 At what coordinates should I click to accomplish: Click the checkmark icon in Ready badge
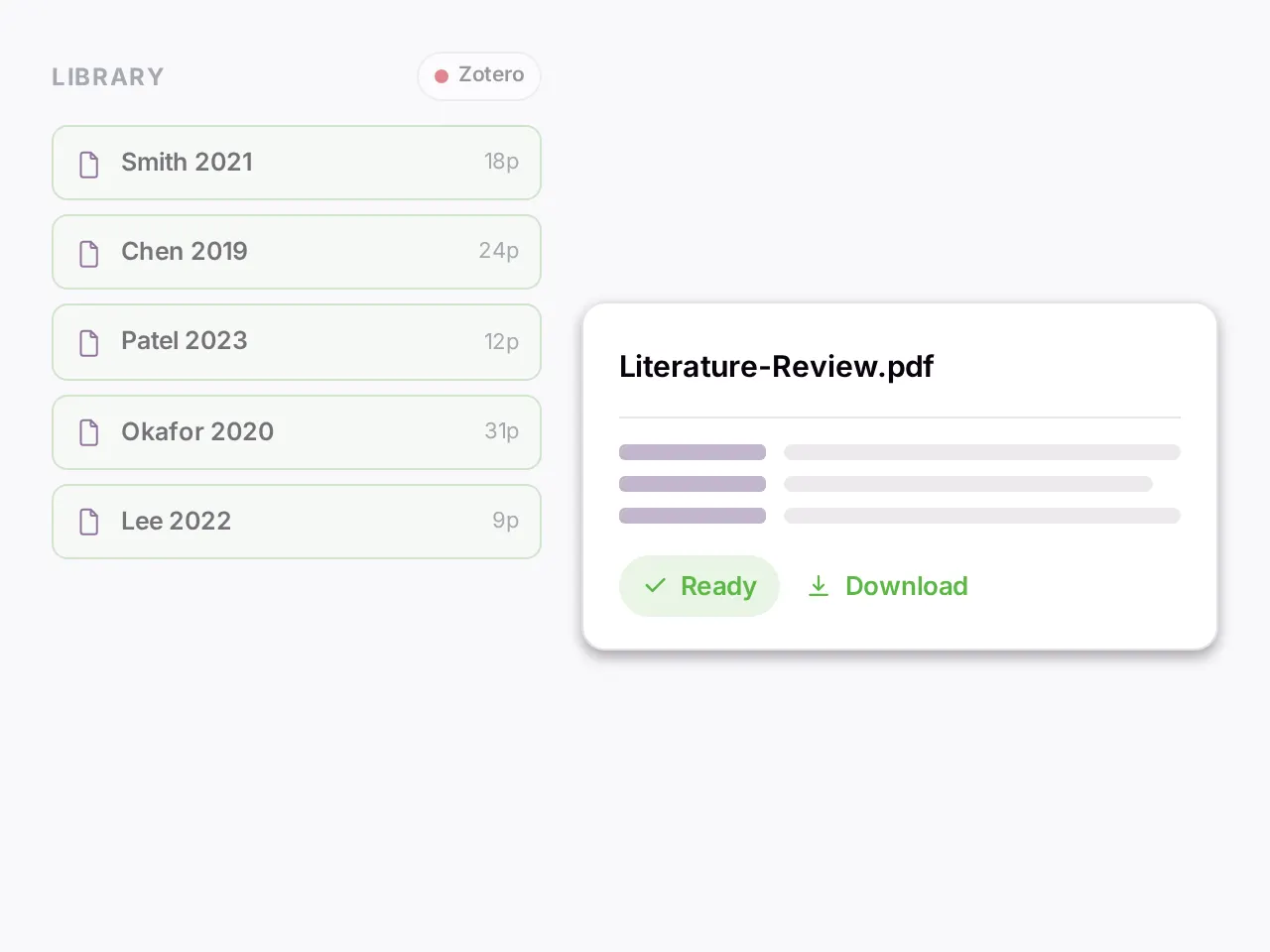(x=655, y=586)
